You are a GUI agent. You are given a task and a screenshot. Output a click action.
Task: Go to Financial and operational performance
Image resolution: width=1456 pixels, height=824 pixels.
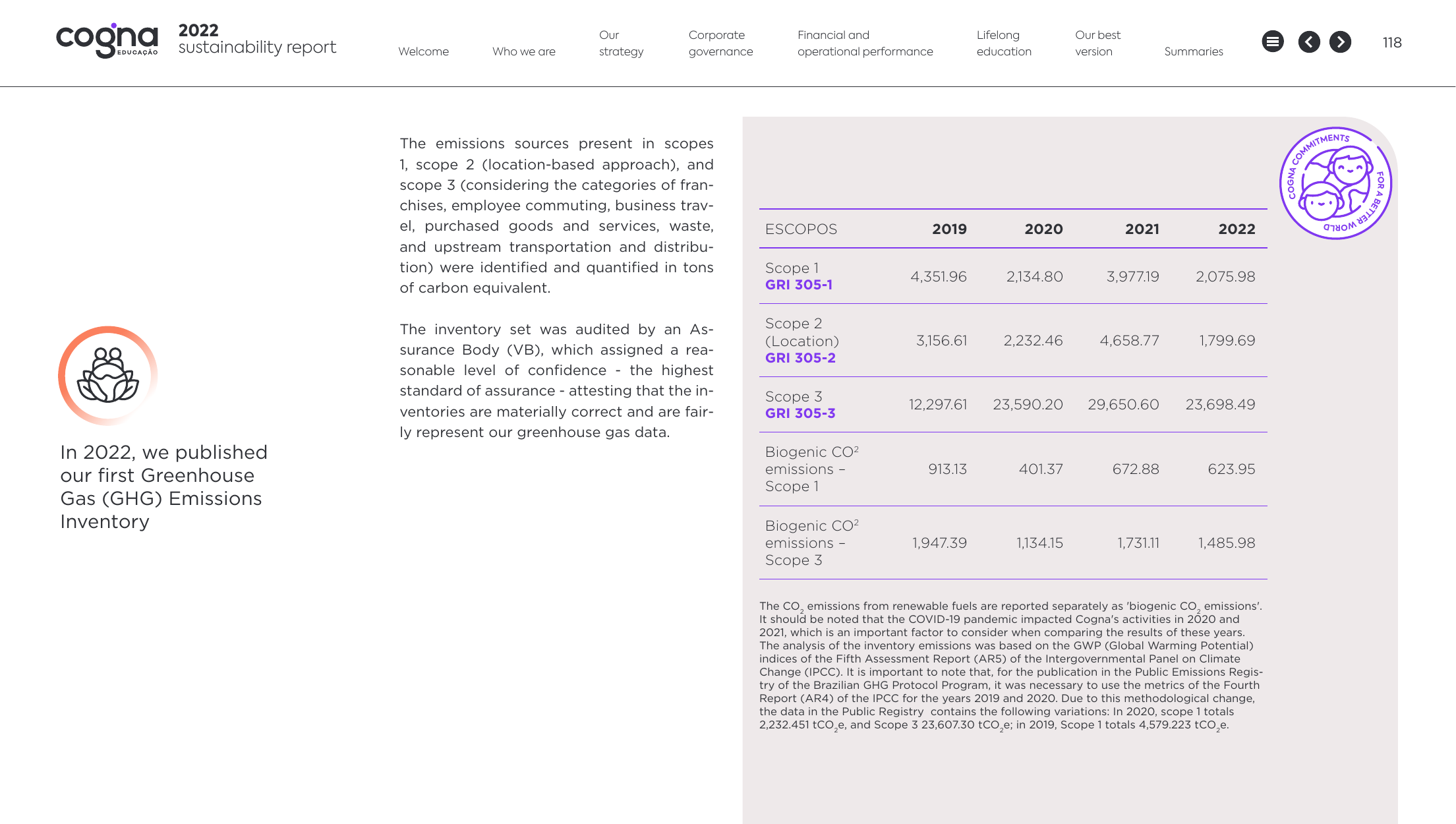tap(865, 43)
